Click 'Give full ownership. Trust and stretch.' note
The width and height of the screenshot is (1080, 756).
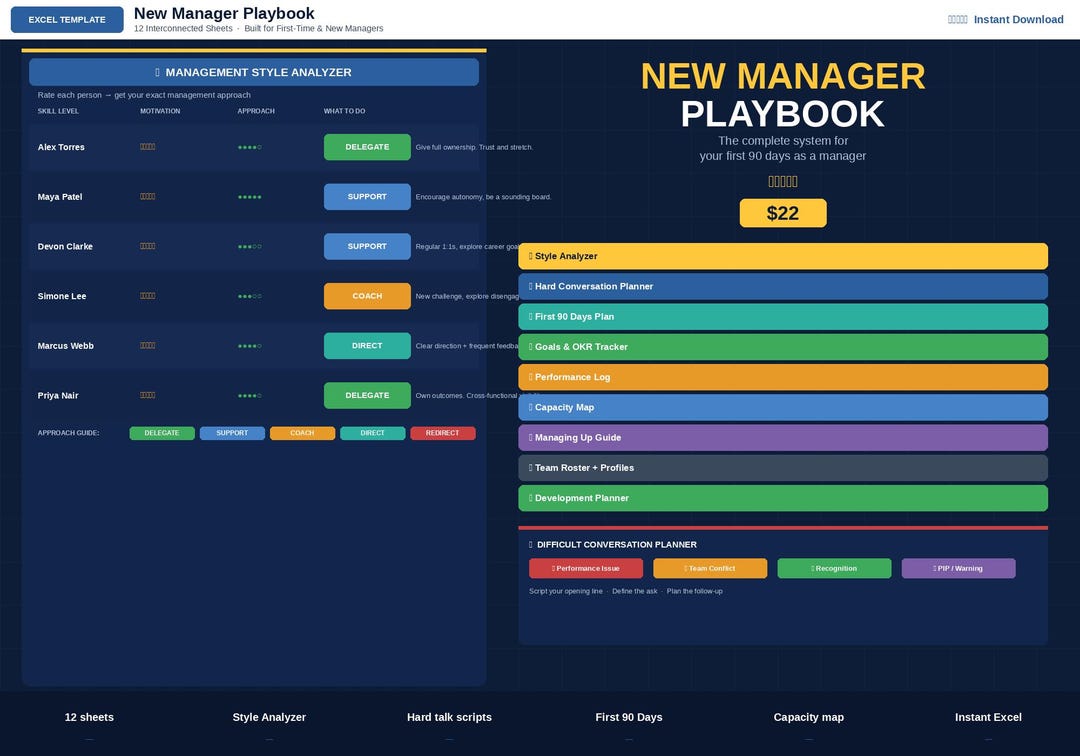tap(475, 147)
